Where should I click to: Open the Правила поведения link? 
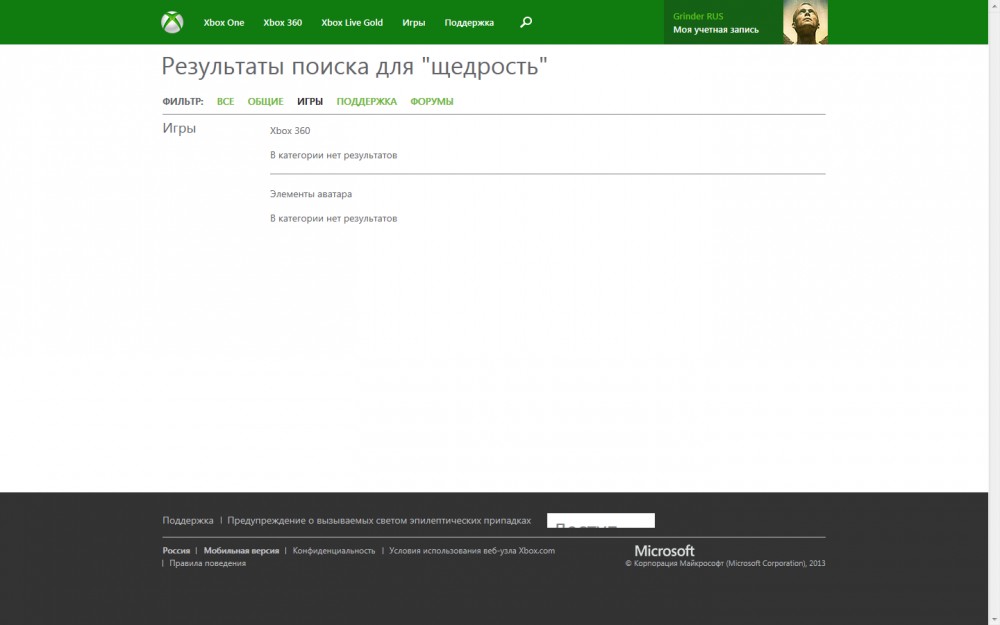207,563
